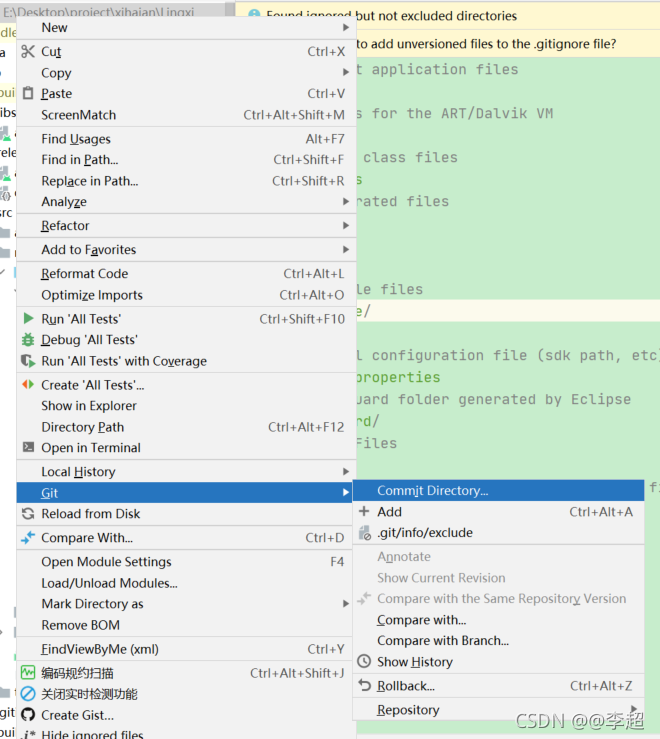Choose FindViewByMe (xml) entry
Screen dimensions: 660x739
click(186, 649)
